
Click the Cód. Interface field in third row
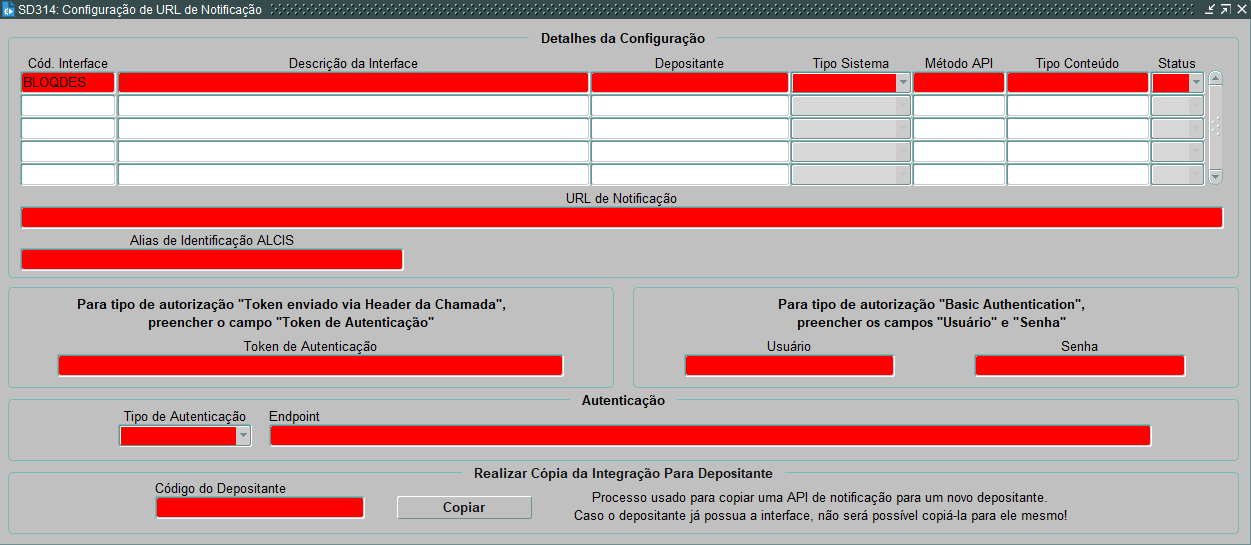pyautogui.click(x=68, y=129)
